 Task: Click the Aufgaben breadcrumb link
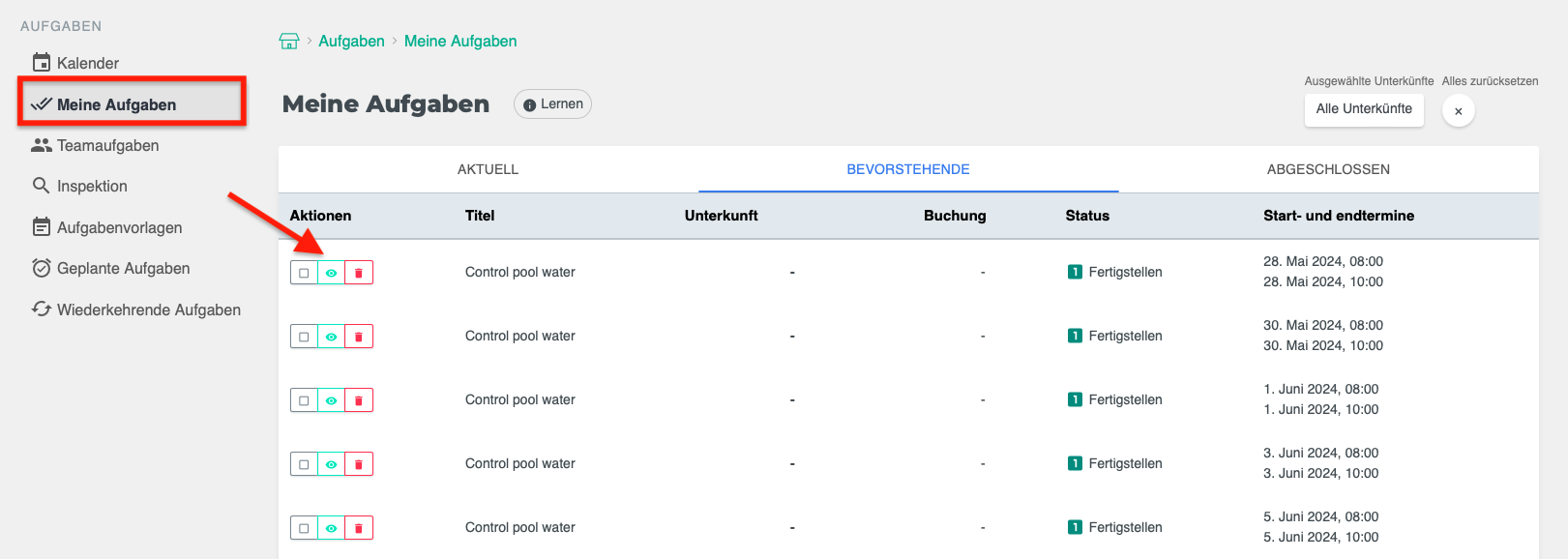[351, 41]
